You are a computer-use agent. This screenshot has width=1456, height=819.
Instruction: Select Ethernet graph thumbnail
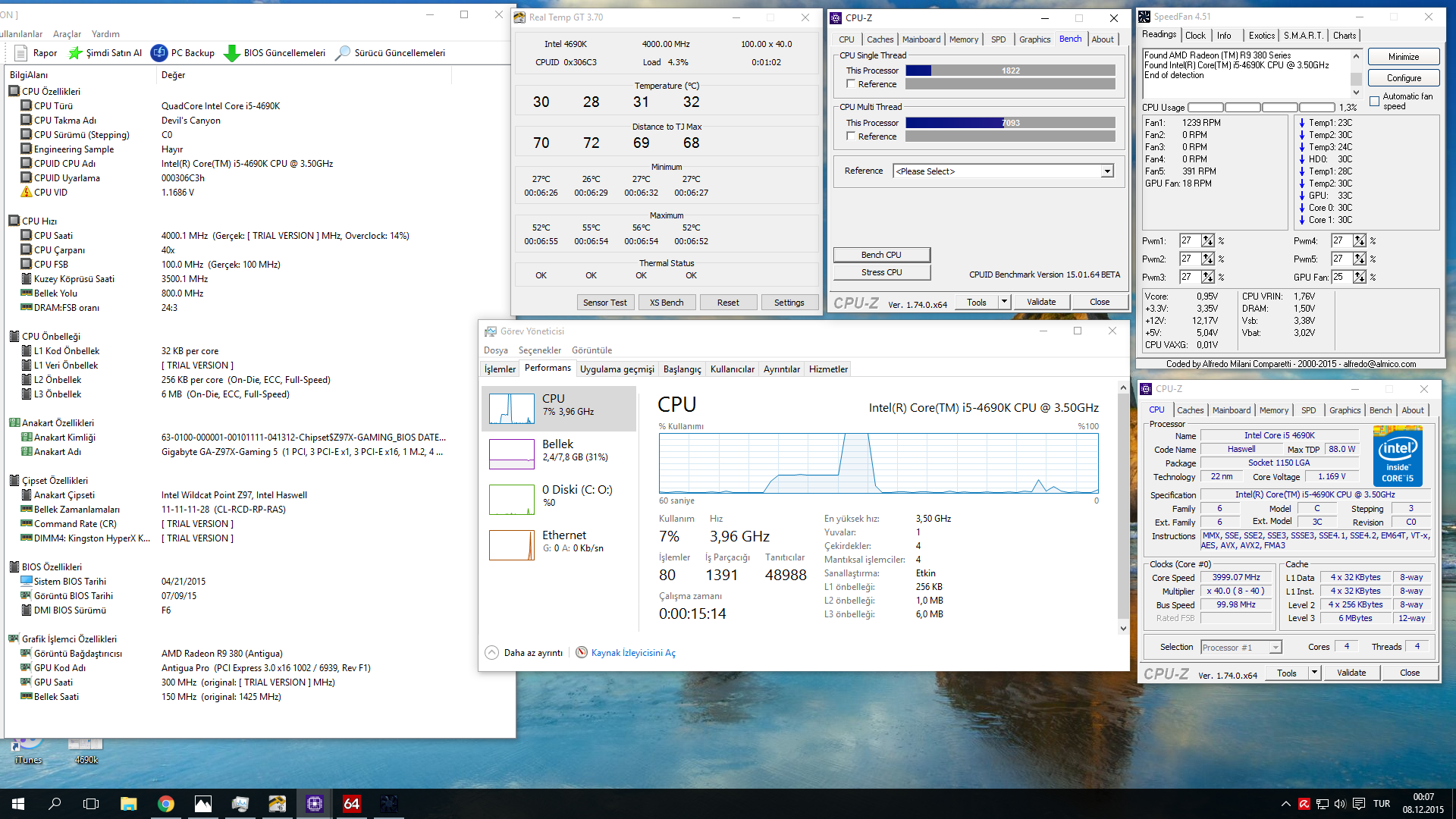512,545
